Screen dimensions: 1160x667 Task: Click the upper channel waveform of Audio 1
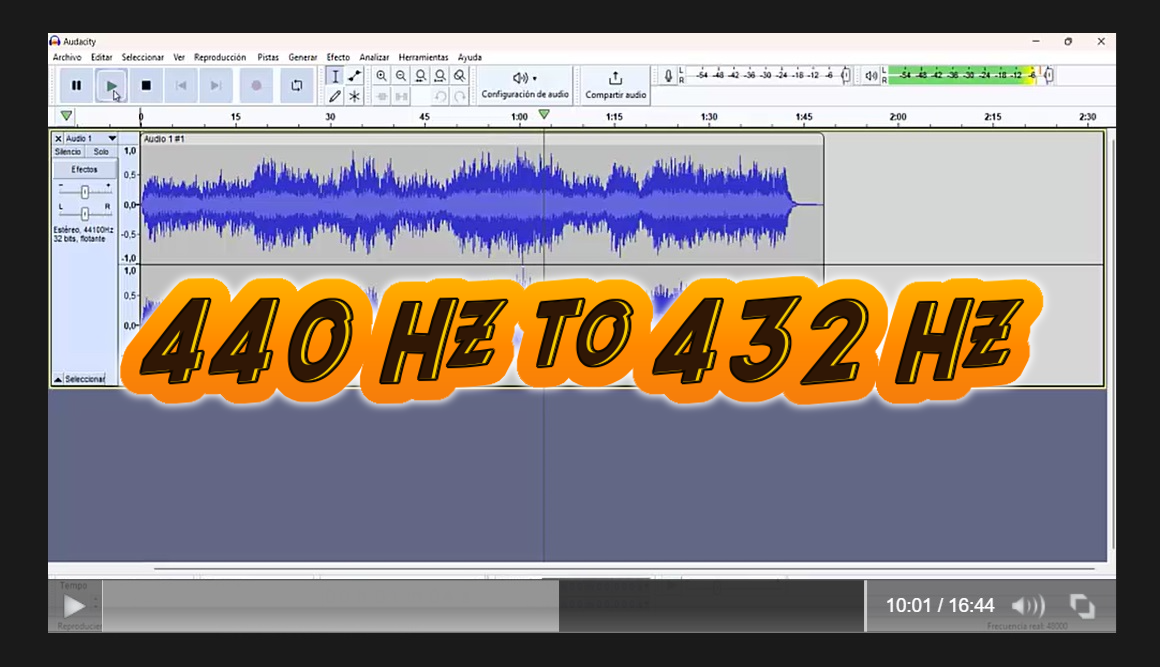point(481,204)
